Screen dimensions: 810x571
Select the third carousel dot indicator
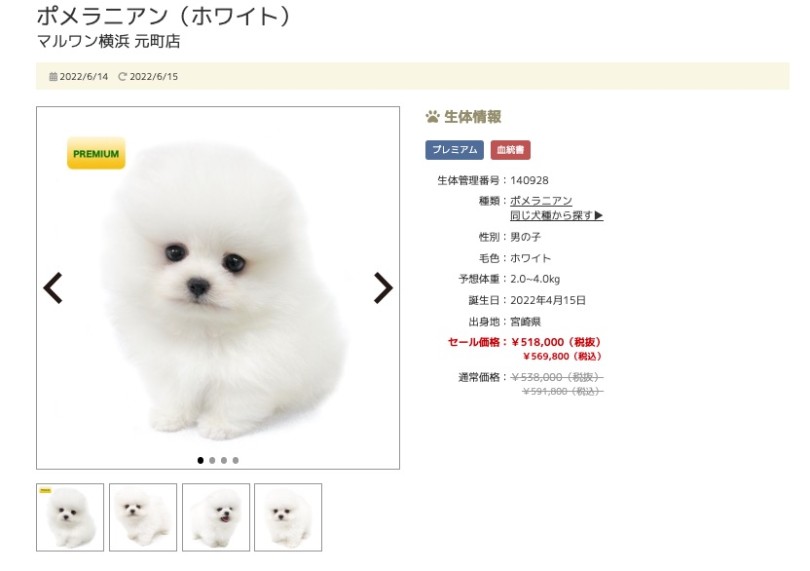pyautogui.click(x=224, y=460)
